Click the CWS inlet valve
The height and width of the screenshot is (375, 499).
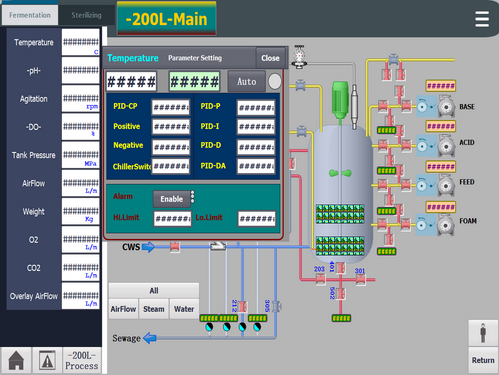tap(175, 247)
